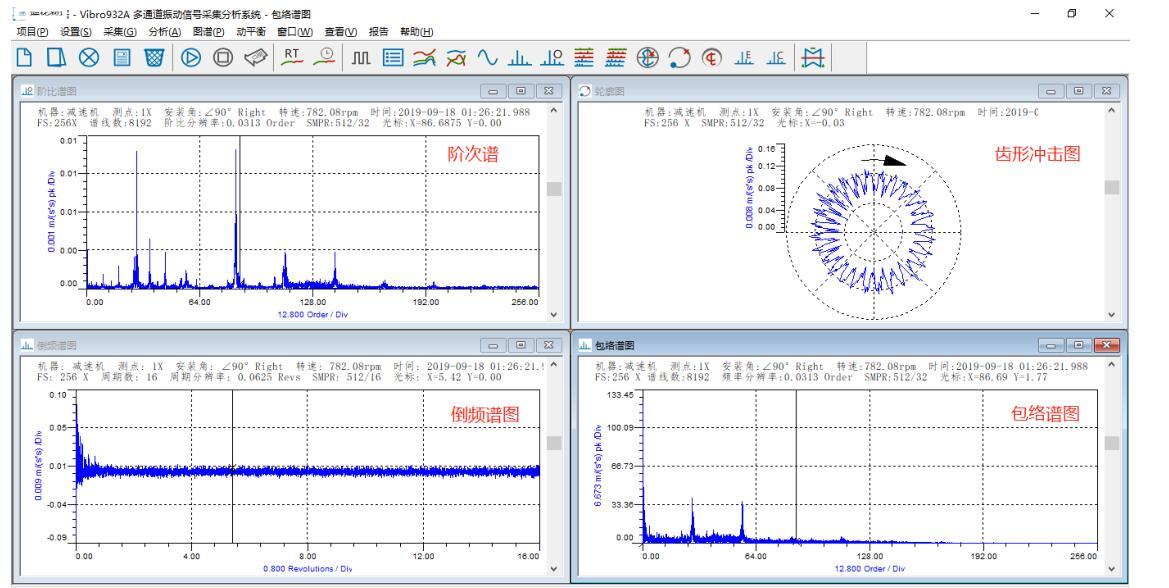Click the 包络谱图 window title icon
Viewport: 1169px width, 588px height.
click(586, 345)
